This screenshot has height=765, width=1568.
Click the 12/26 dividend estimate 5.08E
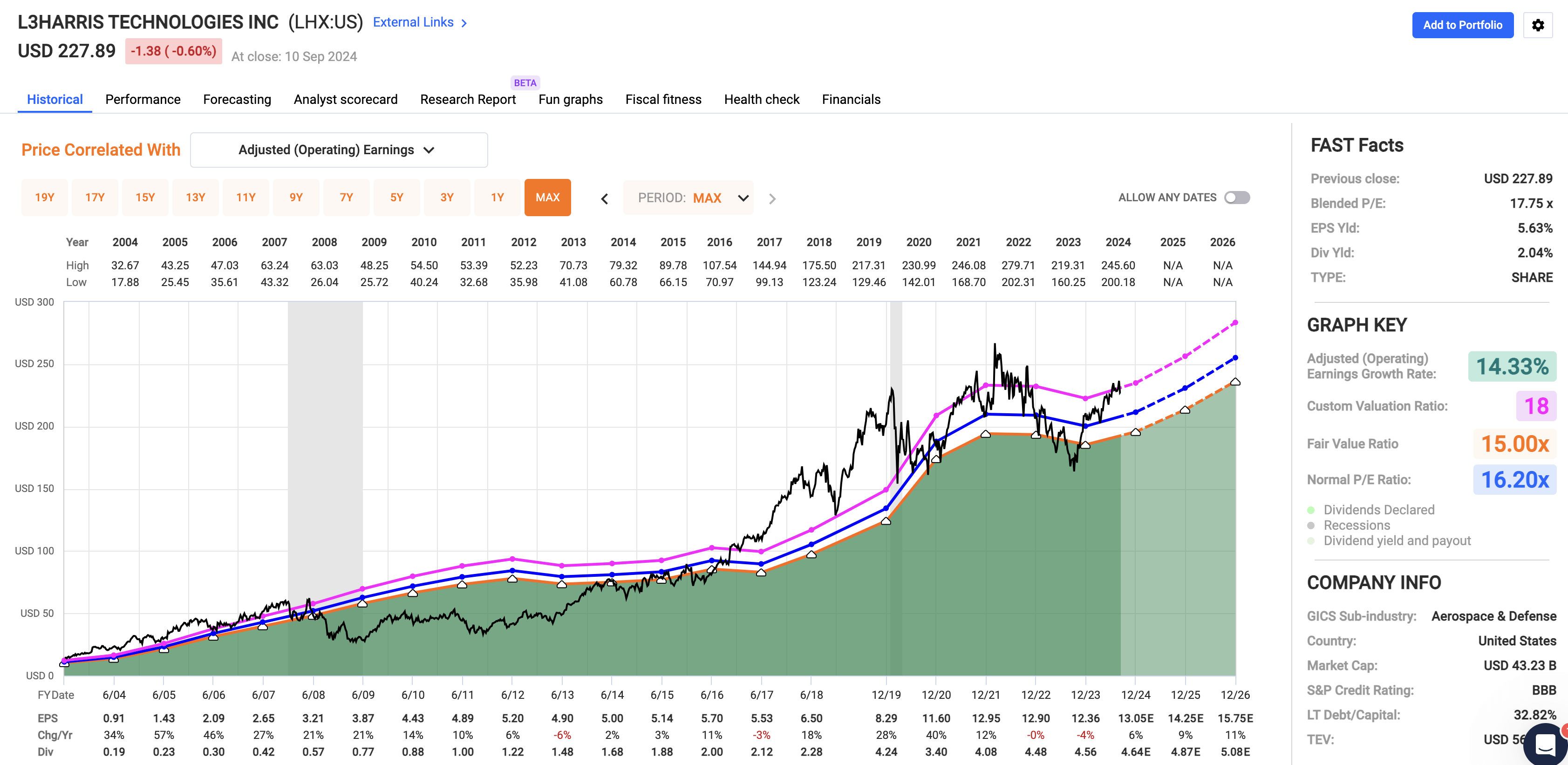click(1235, 751)
